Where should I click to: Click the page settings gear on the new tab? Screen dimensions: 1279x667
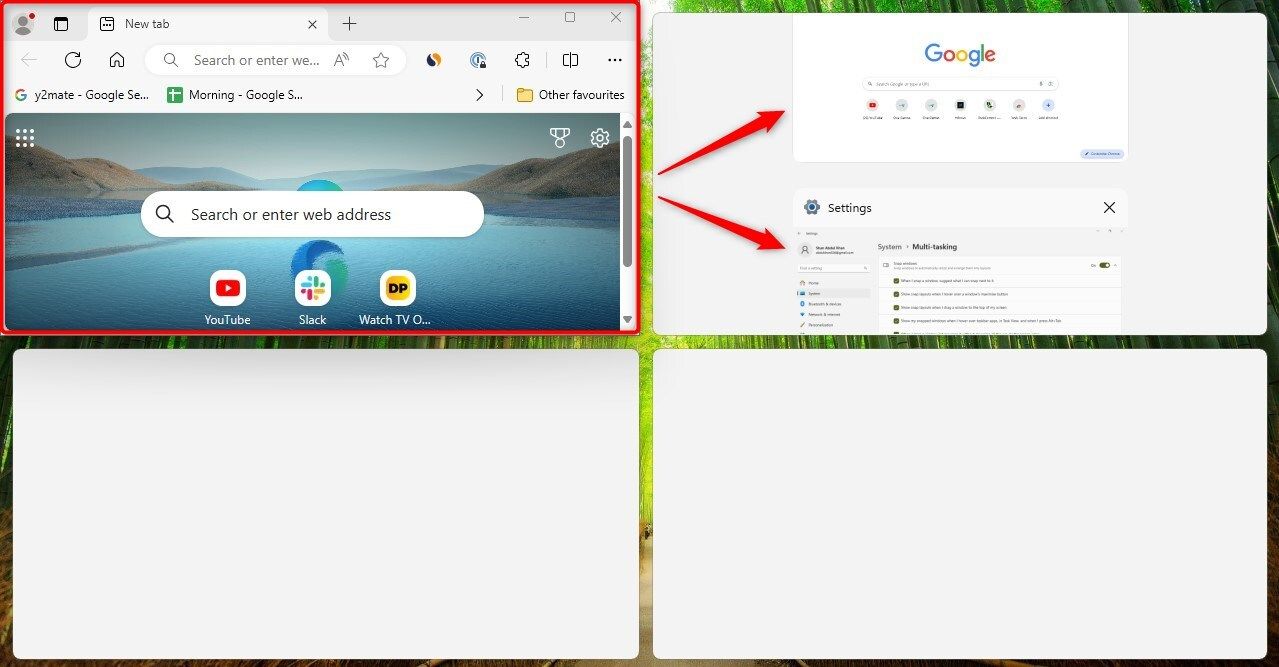[x=600, y=138]
